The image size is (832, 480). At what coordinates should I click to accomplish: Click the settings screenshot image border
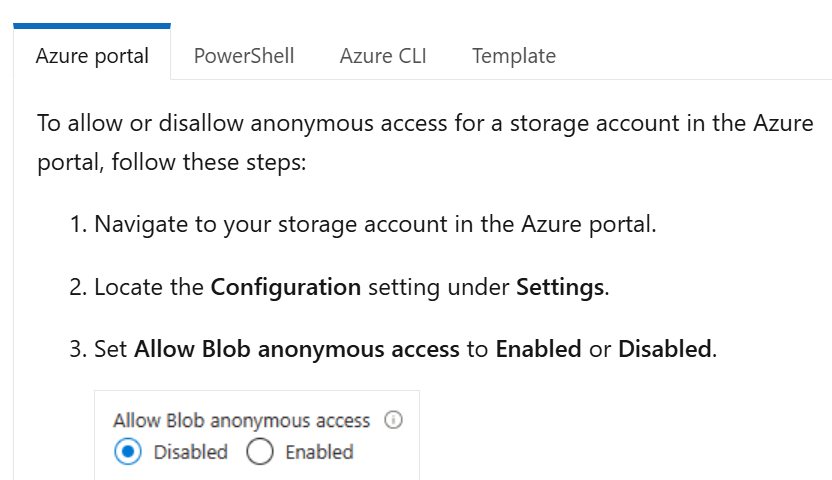pyautogui.click(x=257, y=435)
